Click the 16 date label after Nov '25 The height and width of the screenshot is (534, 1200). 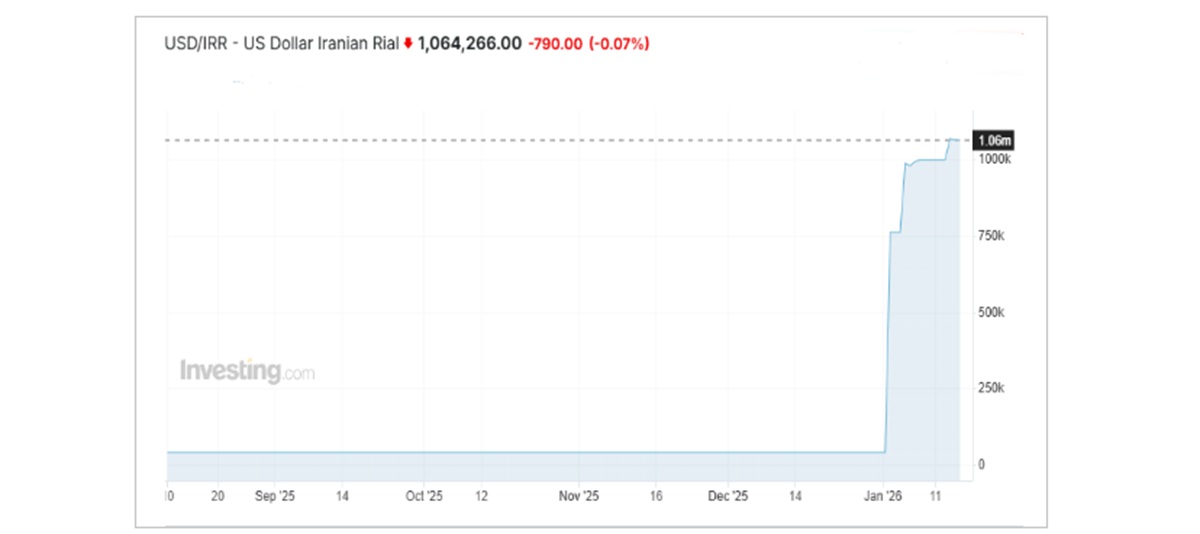(656, 495)
